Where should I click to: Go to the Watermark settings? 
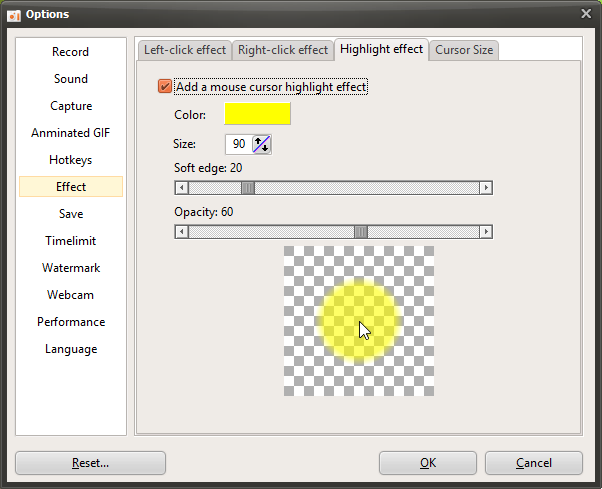(71, 268)
